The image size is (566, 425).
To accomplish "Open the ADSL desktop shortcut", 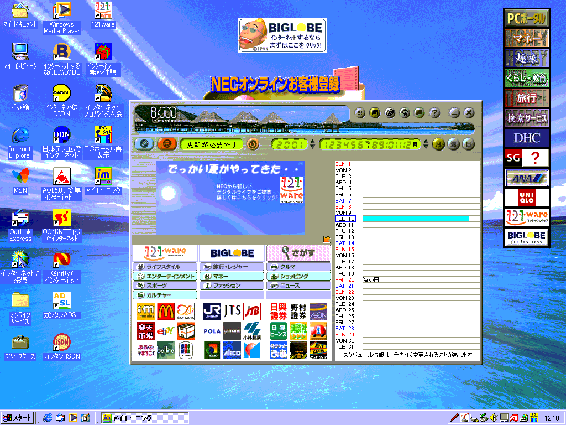I will tap(62, 305).
